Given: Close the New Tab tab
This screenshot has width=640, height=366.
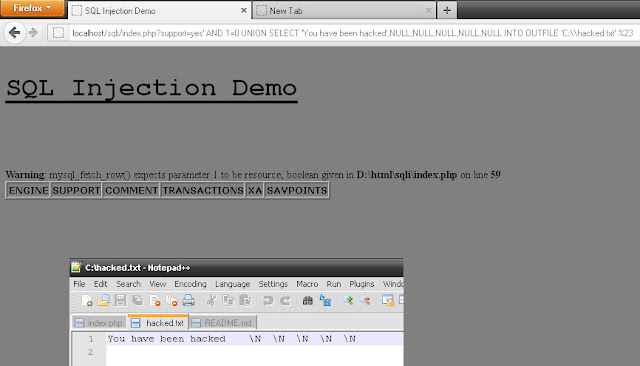Looking at the screenshot, I should pyautogui.click(x=428, y=11).
